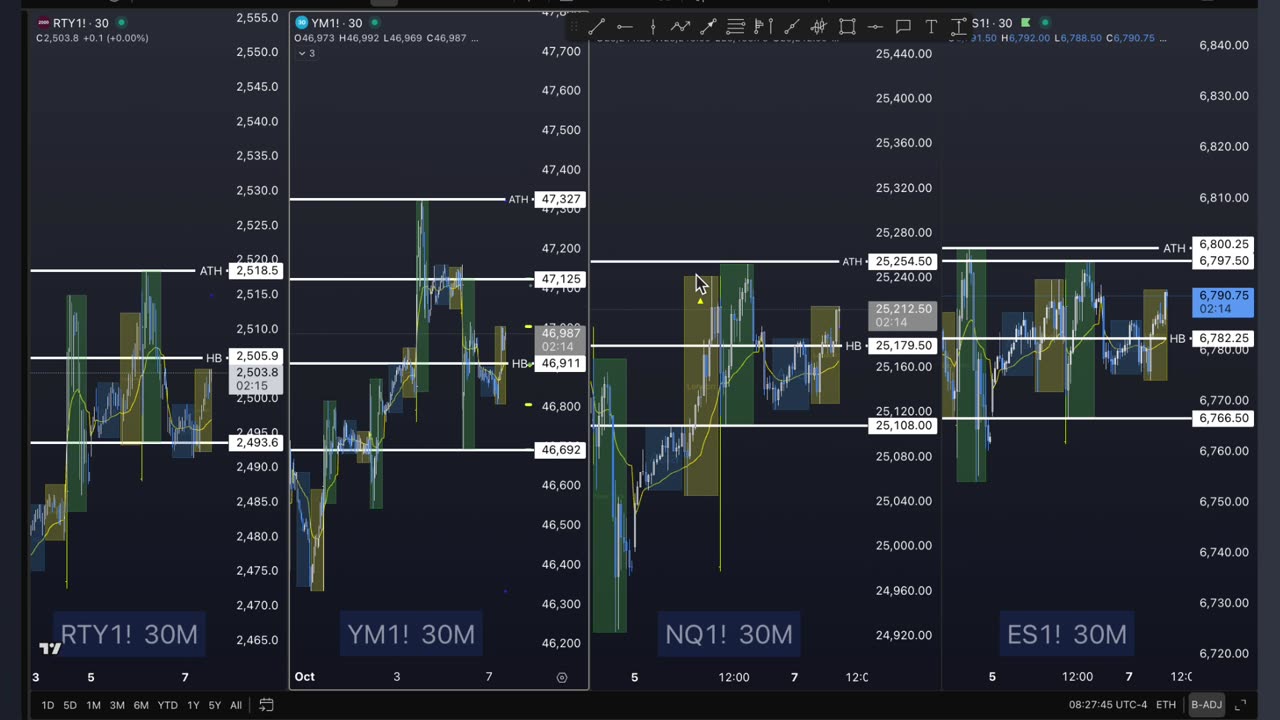The height and width of the screenshot is (720, 1280).
Task: Set date range to 6M
Action: click(x=141, y=705)
